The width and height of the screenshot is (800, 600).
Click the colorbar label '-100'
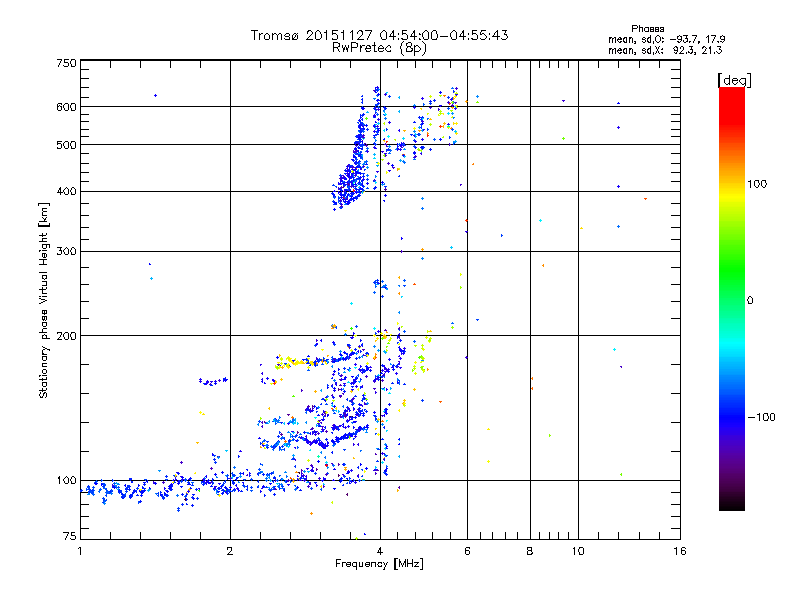click(761, 417)
